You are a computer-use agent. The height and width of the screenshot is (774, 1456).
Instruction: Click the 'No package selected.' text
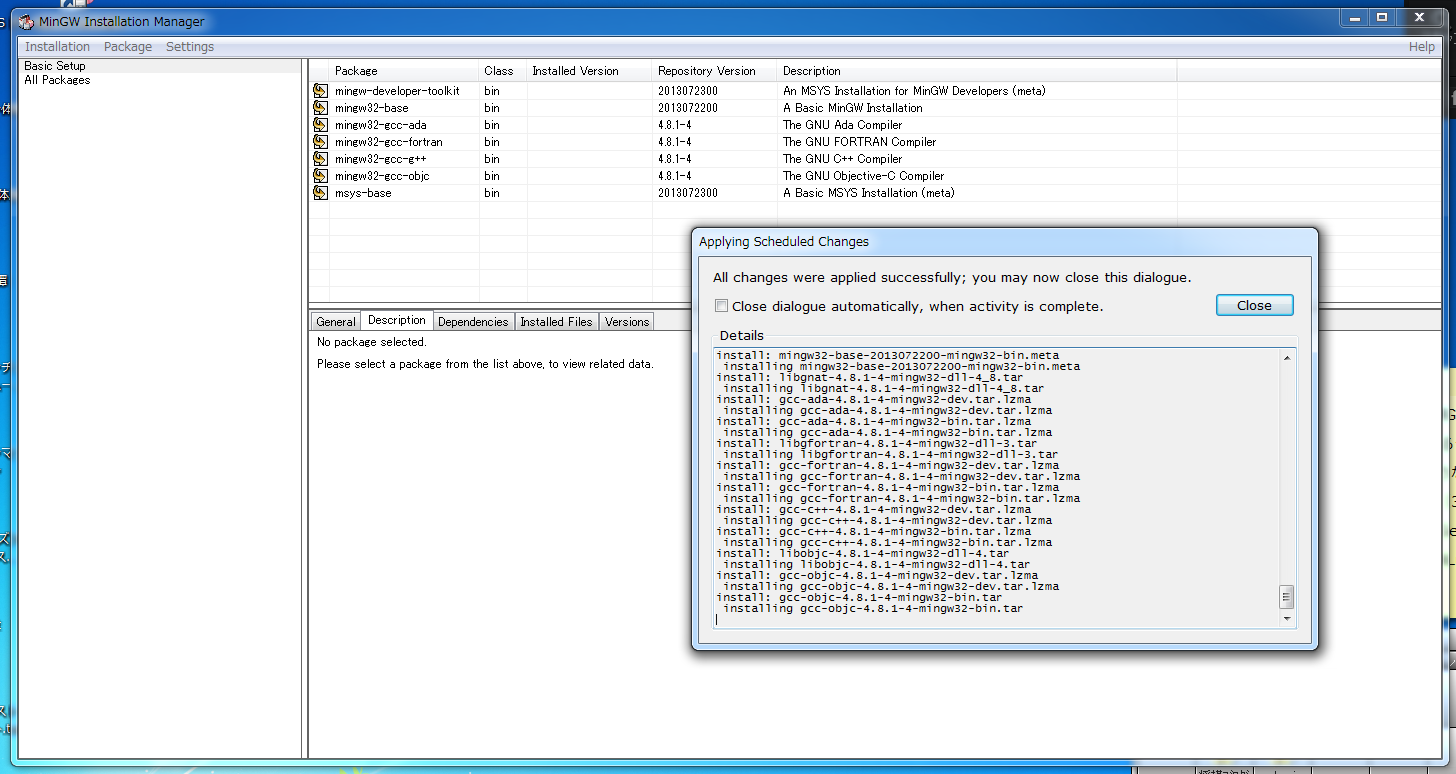(x=371, y=342)
